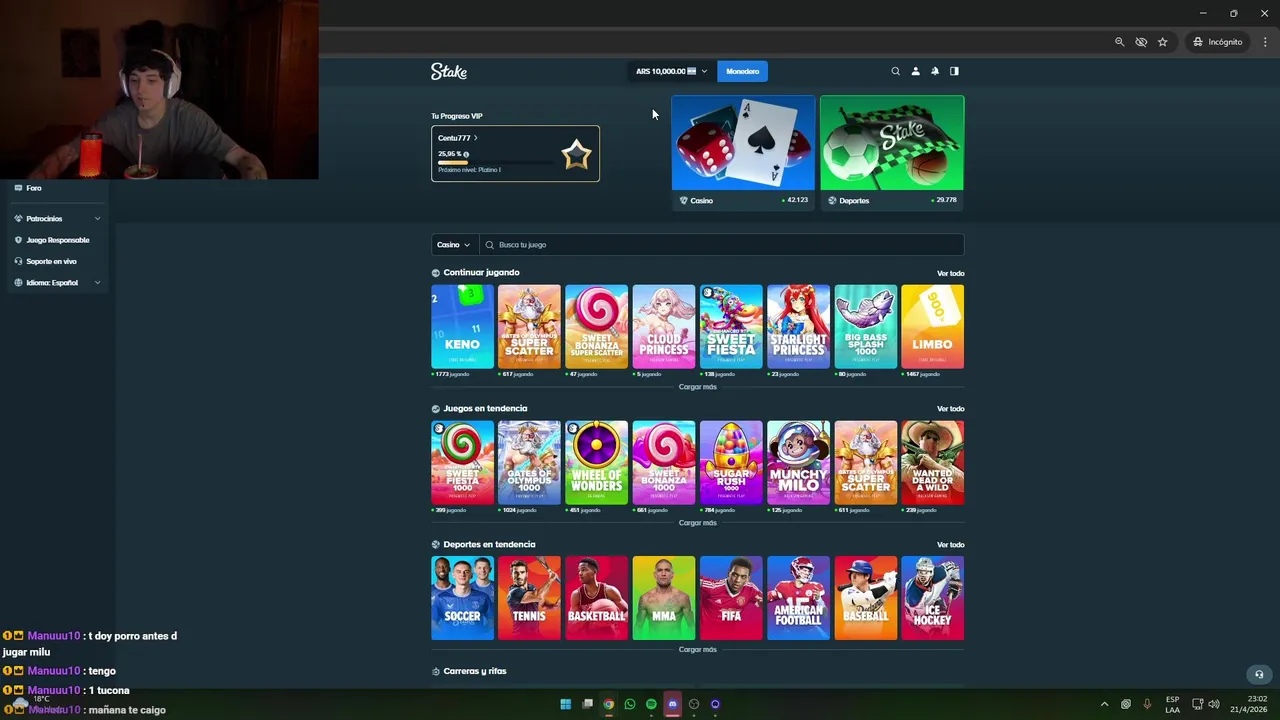This screenshot has width=1280, height=720.
Task: Open the Deportes card
Action: (x=892, y=152)
